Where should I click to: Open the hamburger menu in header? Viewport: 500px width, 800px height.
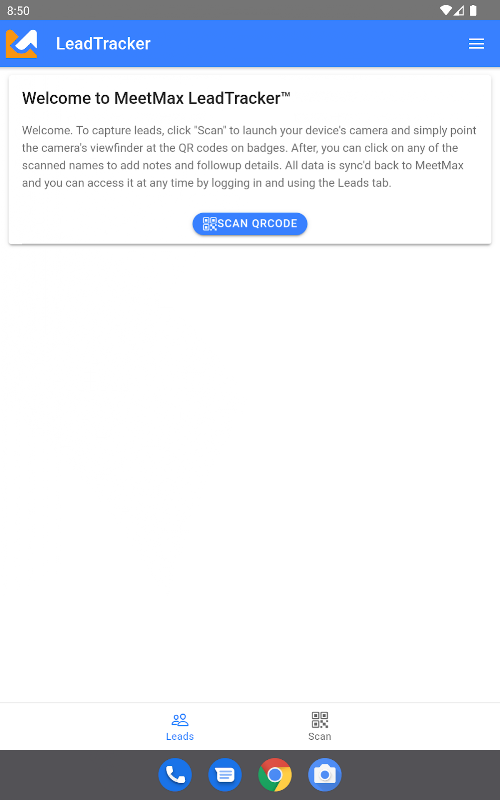coord(476,44)
